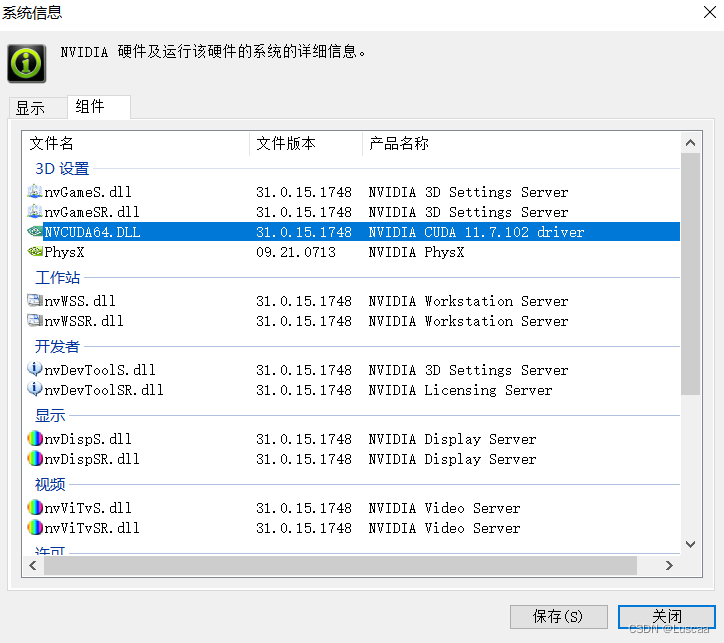Click the nvGameSR.dll row icon

35,212
